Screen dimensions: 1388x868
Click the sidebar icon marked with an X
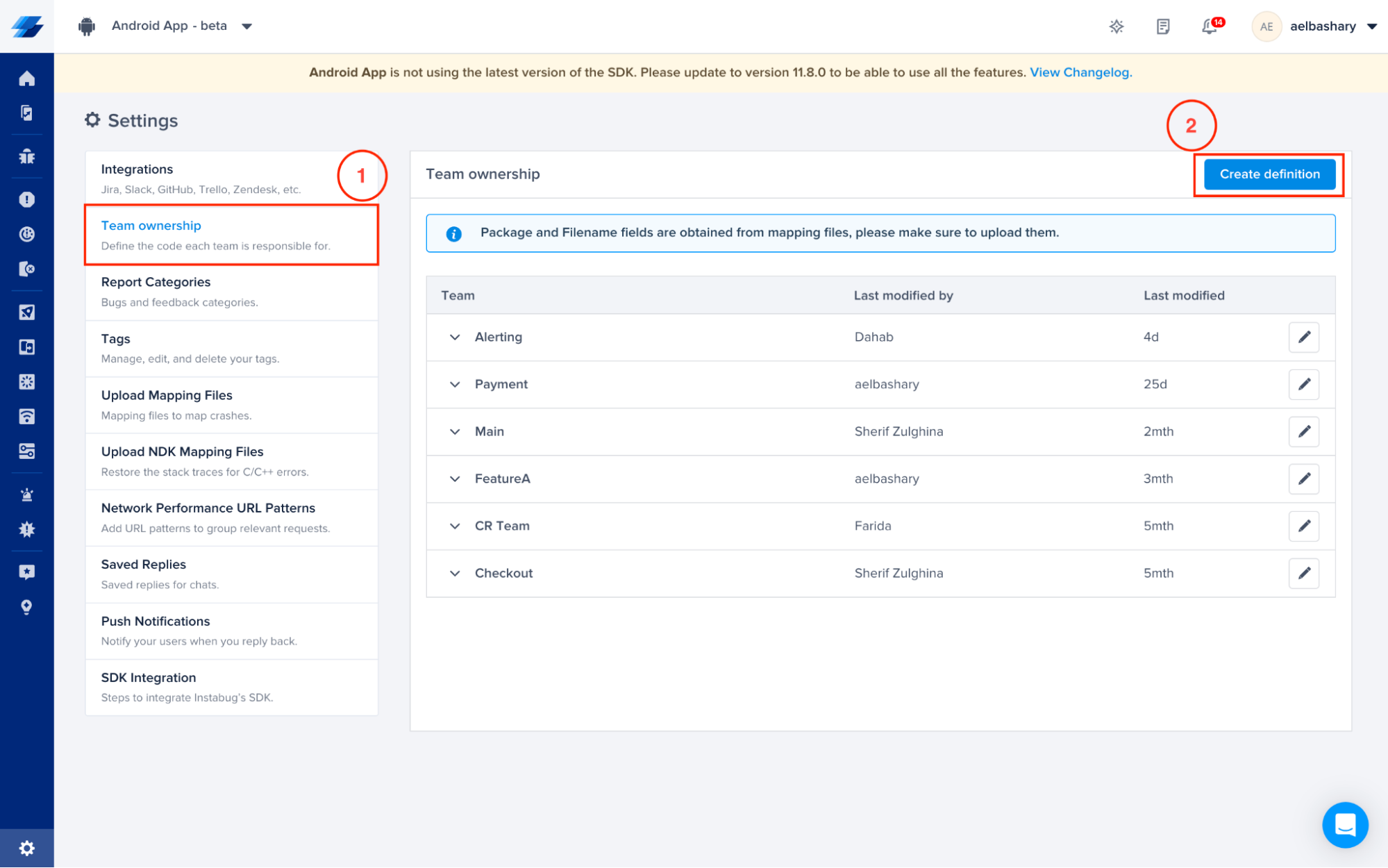pyautogui.click(x=26, y=269)
